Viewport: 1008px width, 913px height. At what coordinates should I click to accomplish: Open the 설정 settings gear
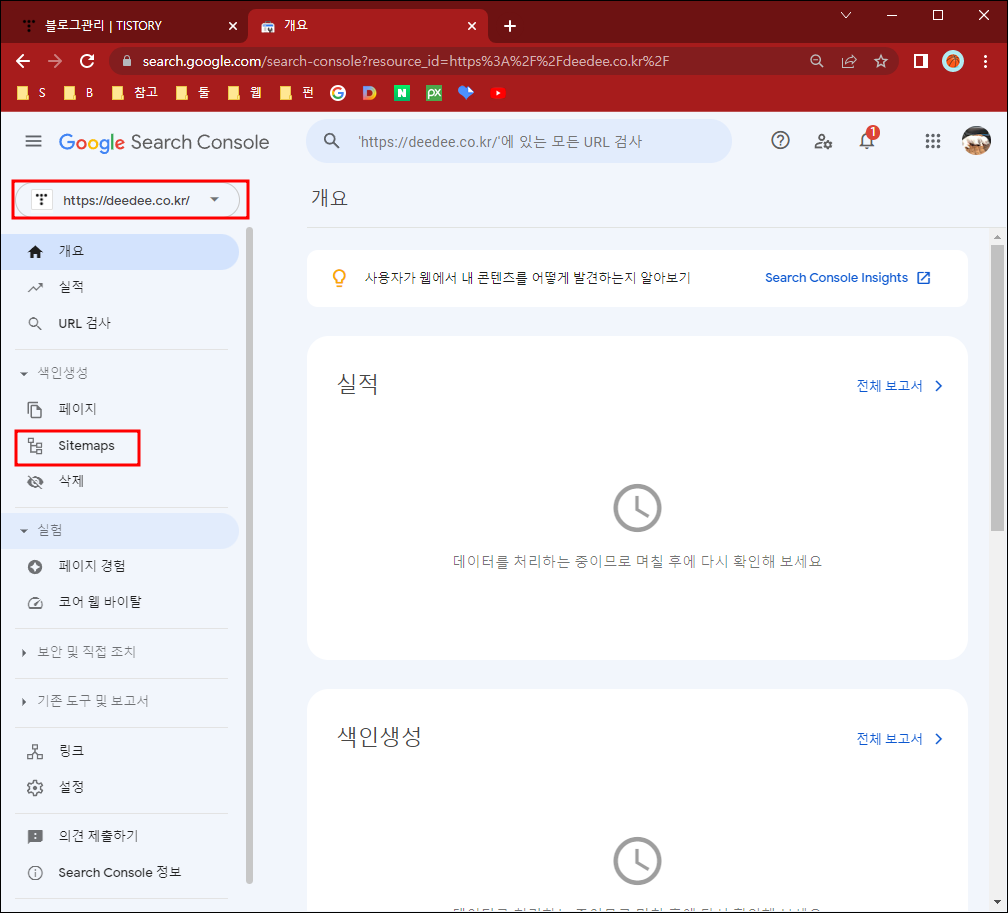70,787
